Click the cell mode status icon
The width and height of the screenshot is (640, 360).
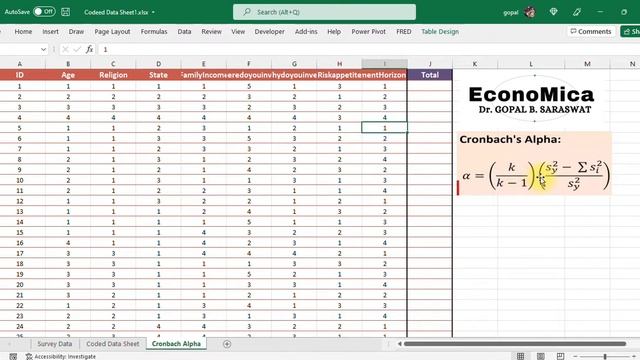[13, 356]
